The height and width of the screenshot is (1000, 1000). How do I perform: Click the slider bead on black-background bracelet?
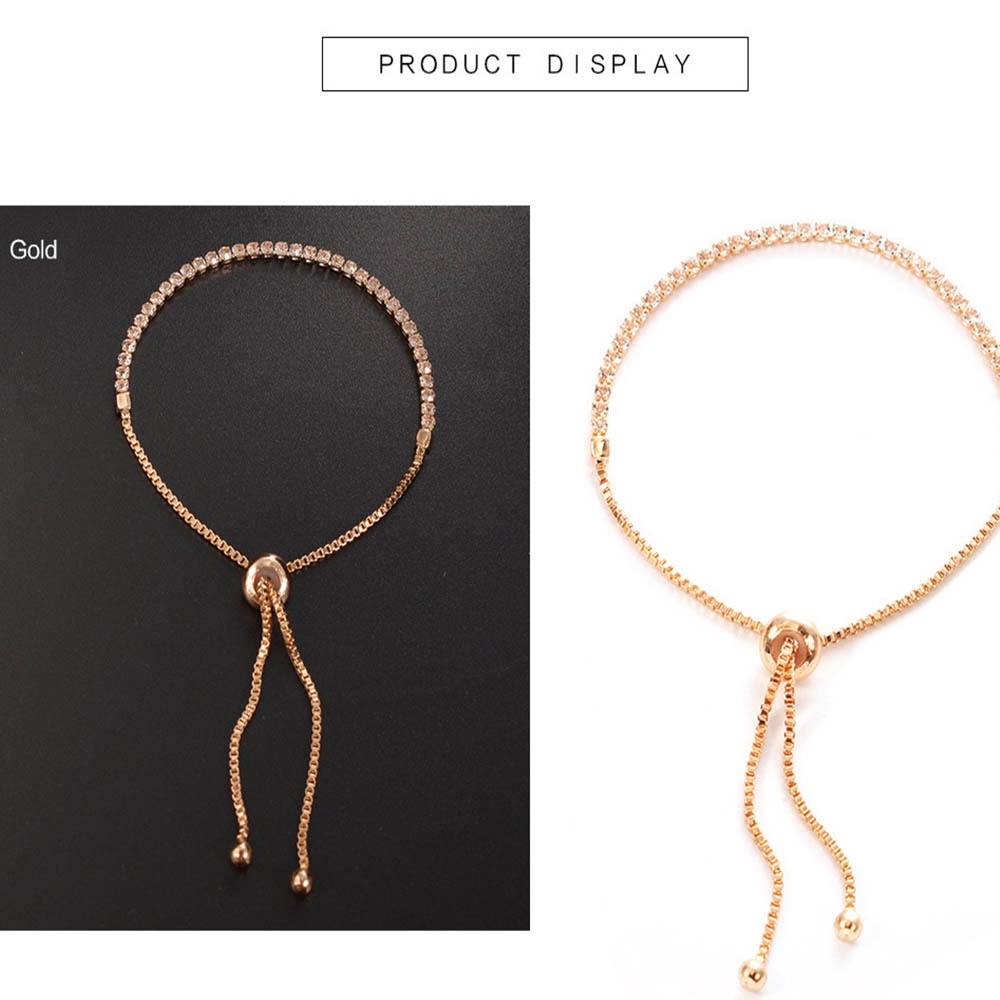[266, 580]
